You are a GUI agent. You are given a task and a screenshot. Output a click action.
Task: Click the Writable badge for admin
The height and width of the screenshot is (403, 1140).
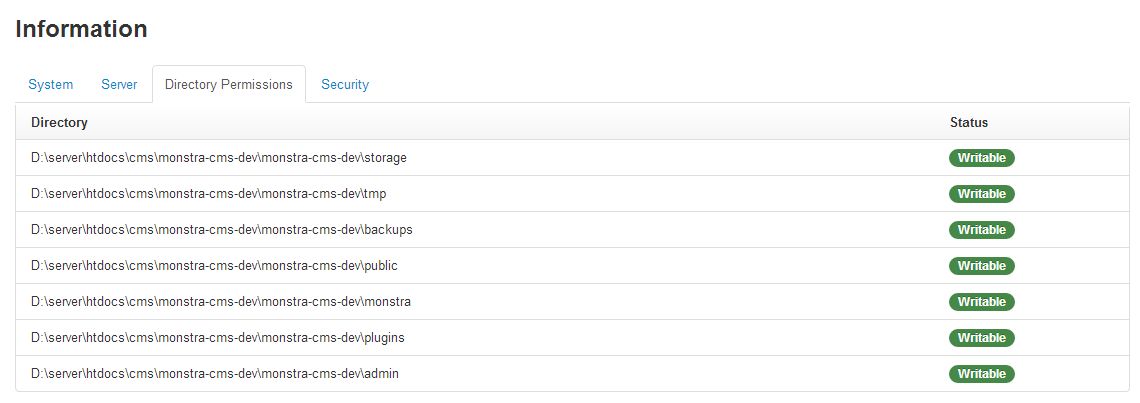981,374
